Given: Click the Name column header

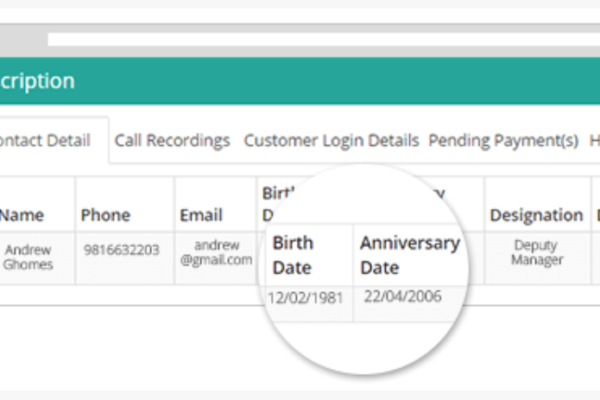Looking at the screenshot, I should 22,215.
